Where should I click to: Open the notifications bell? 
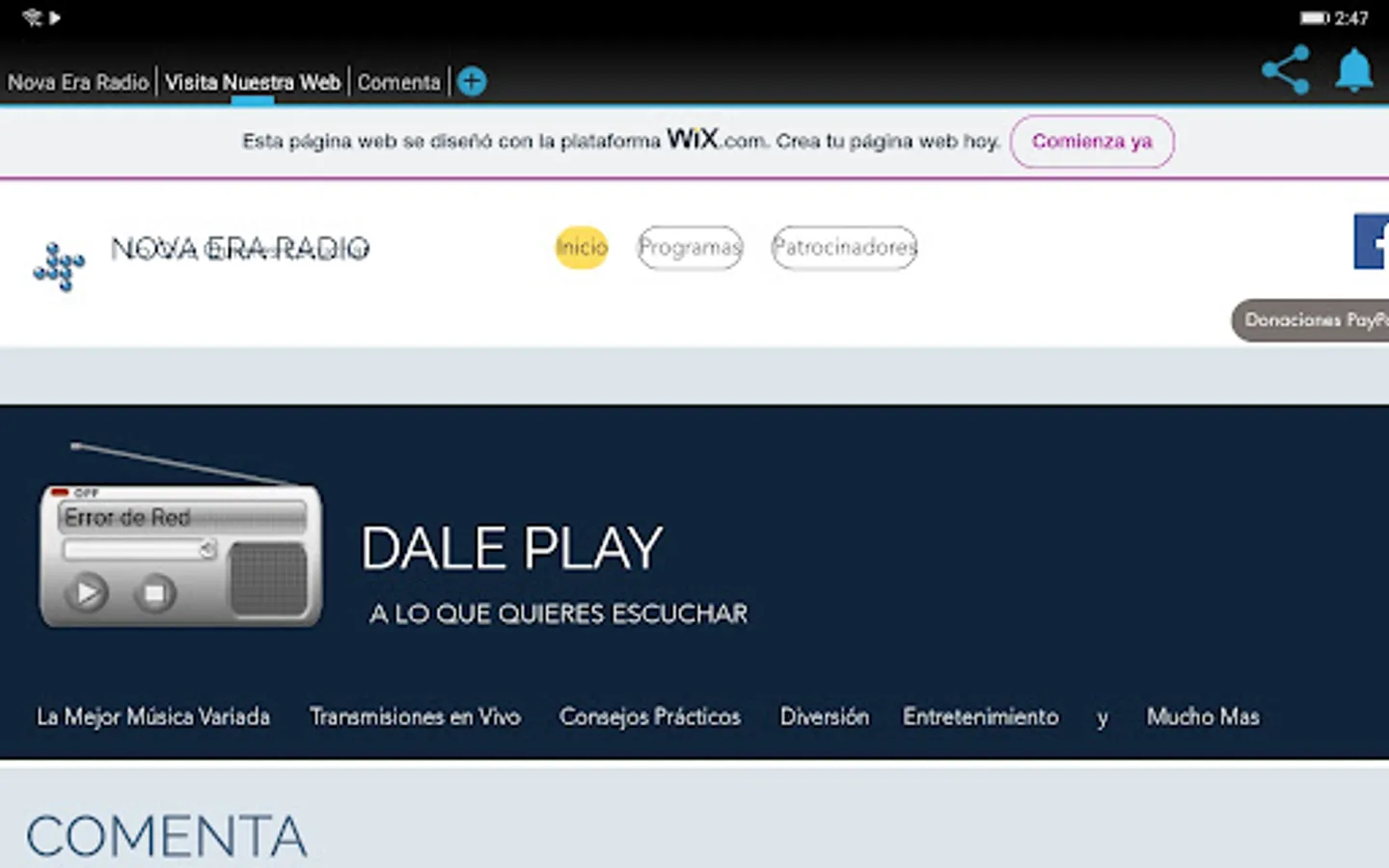[1353, 70]
